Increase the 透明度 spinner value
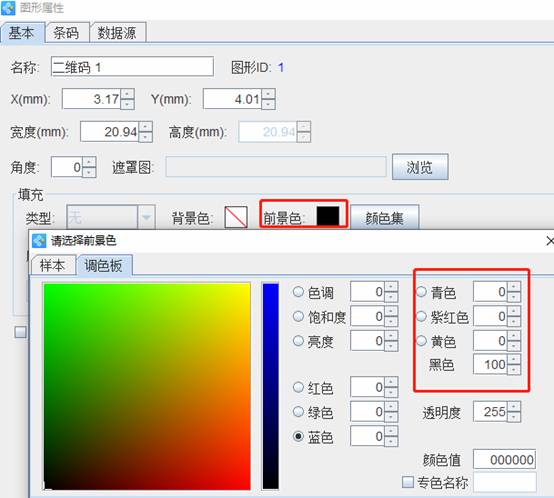The height and width of the screenshot is (498, 554). pos(514,407)
